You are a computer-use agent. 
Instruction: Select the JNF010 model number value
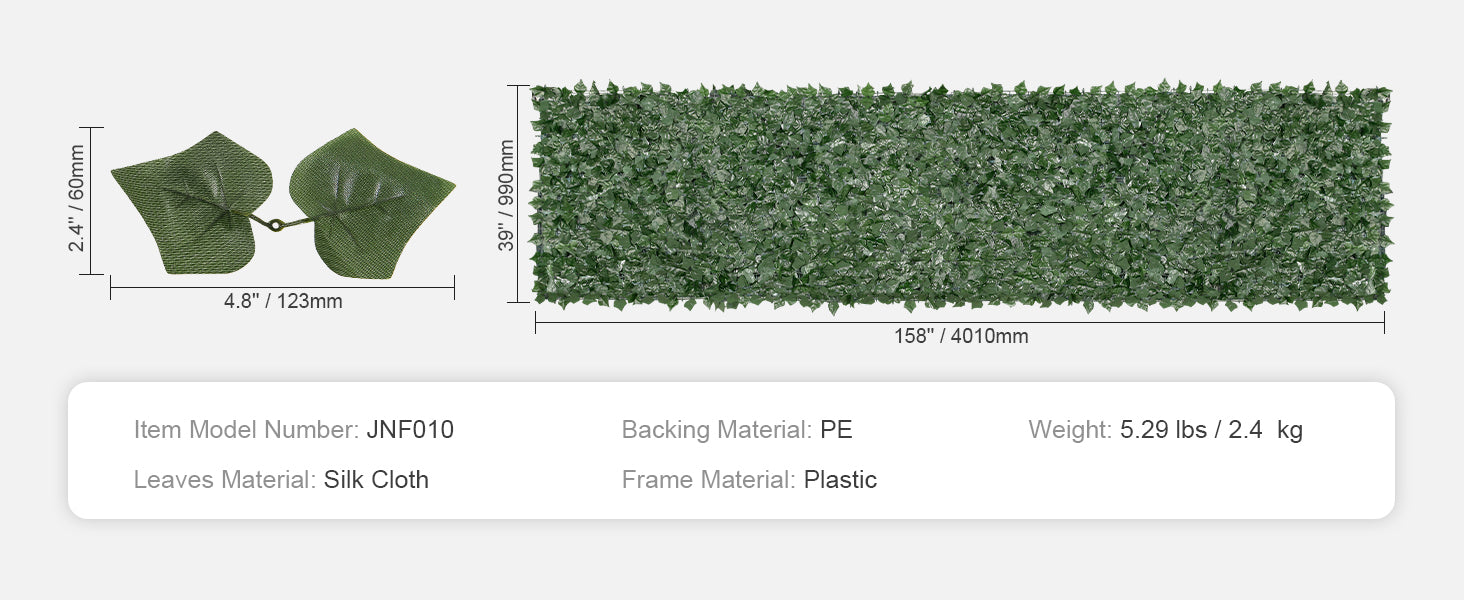[x=410, y=430]
